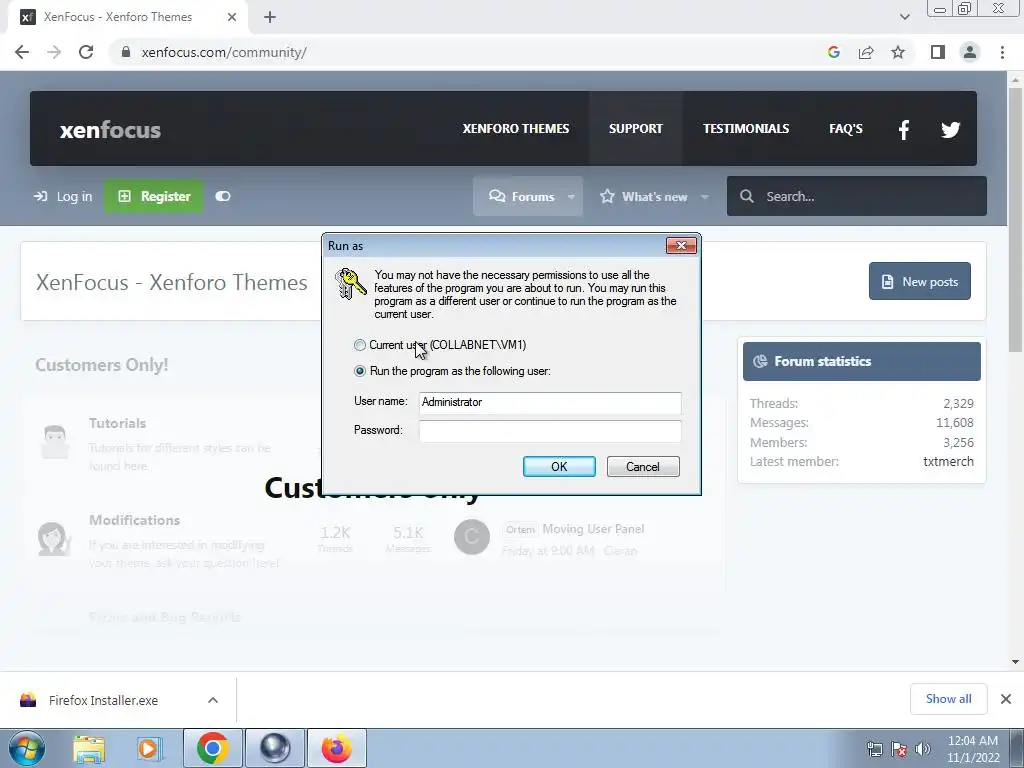Click the search magnifier icon

coord(746,196)
